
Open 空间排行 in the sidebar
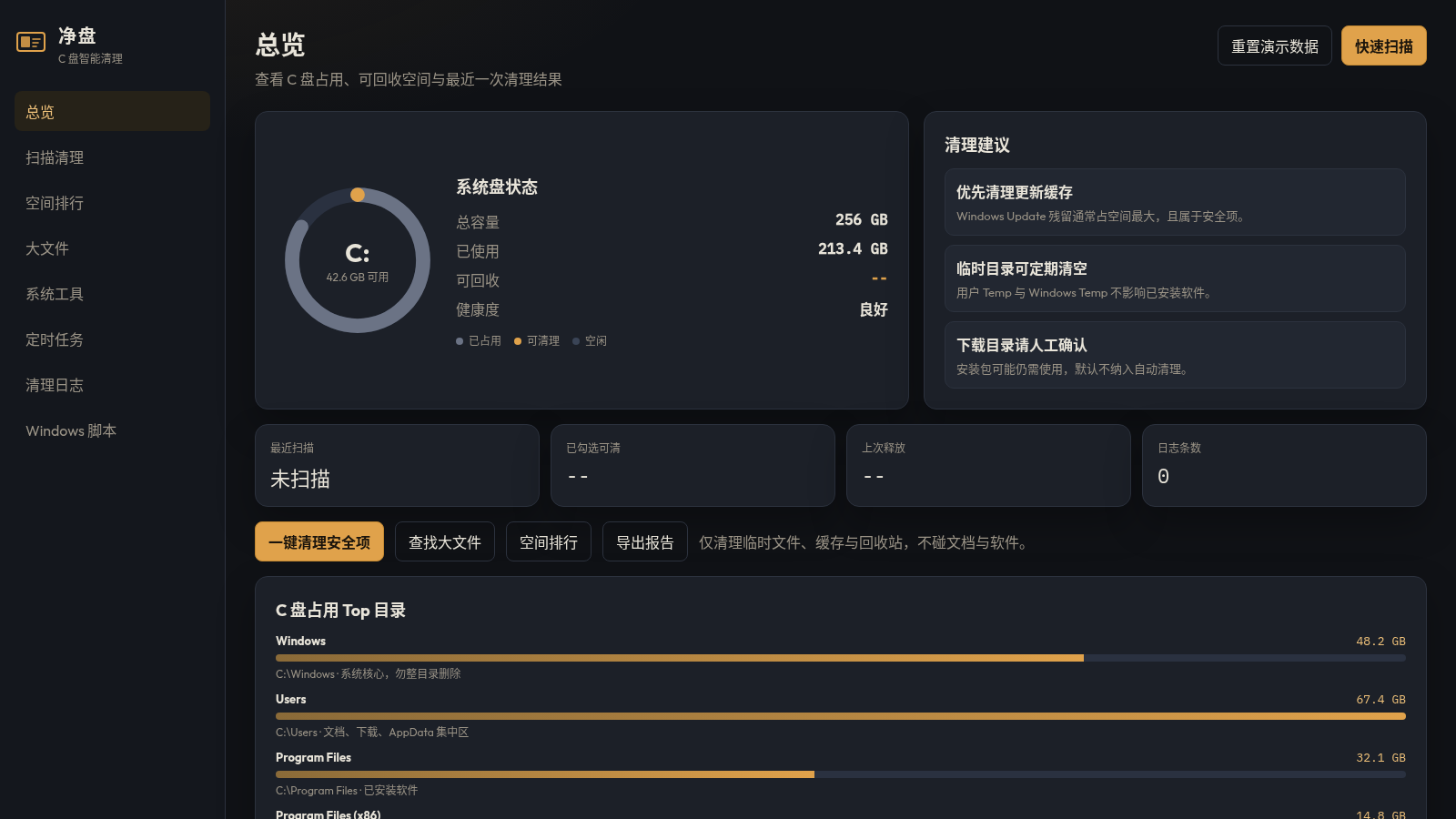coord(112,202)
